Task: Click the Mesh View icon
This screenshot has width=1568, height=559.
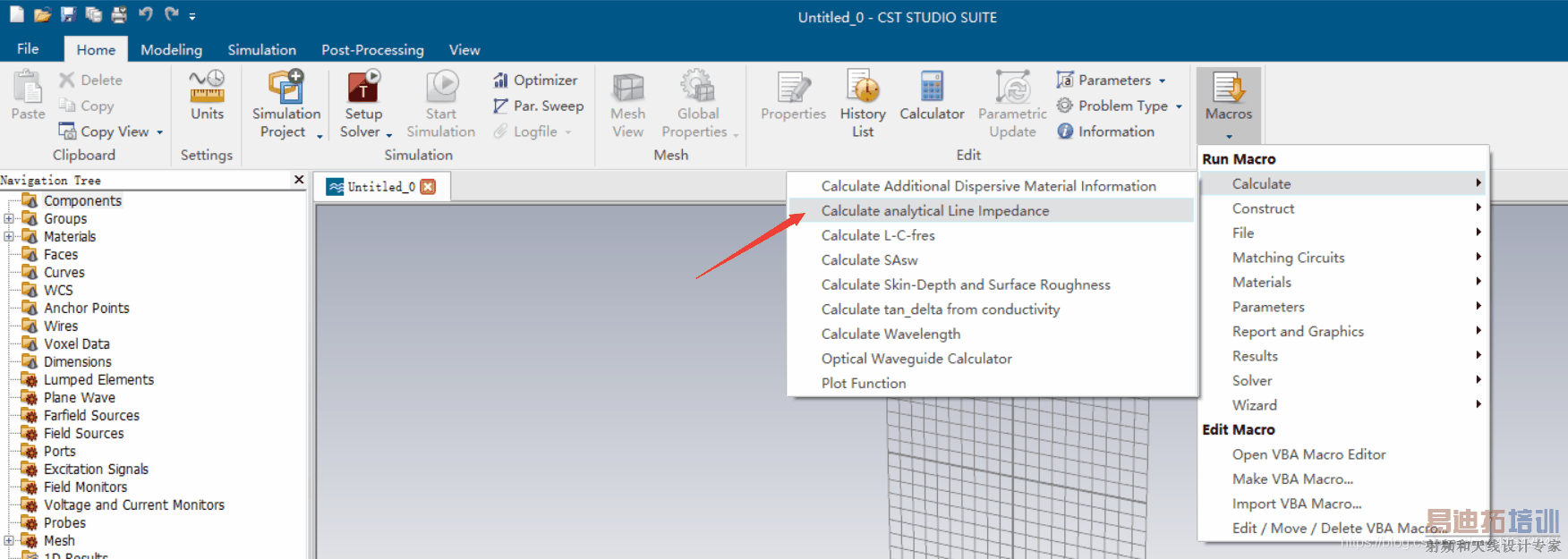Action: (627, 88)
